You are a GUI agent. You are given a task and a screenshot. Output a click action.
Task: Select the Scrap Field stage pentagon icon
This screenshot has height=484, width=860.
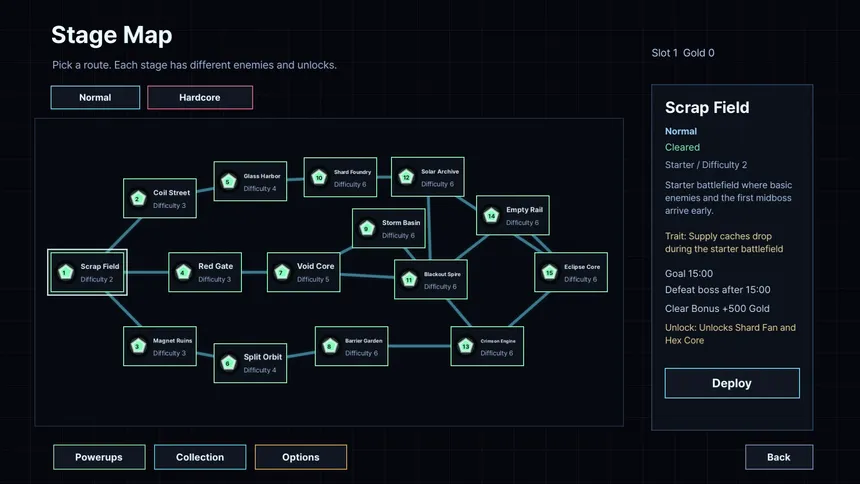(x=66, y=272)
